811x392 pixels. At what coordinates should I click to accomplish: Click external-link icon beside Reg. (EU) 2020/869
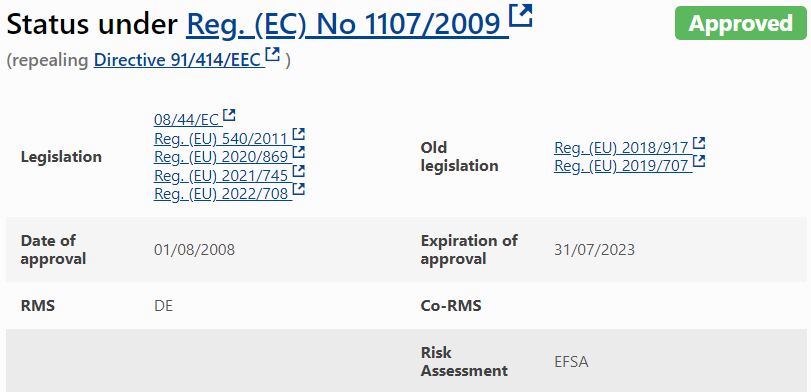298,152
